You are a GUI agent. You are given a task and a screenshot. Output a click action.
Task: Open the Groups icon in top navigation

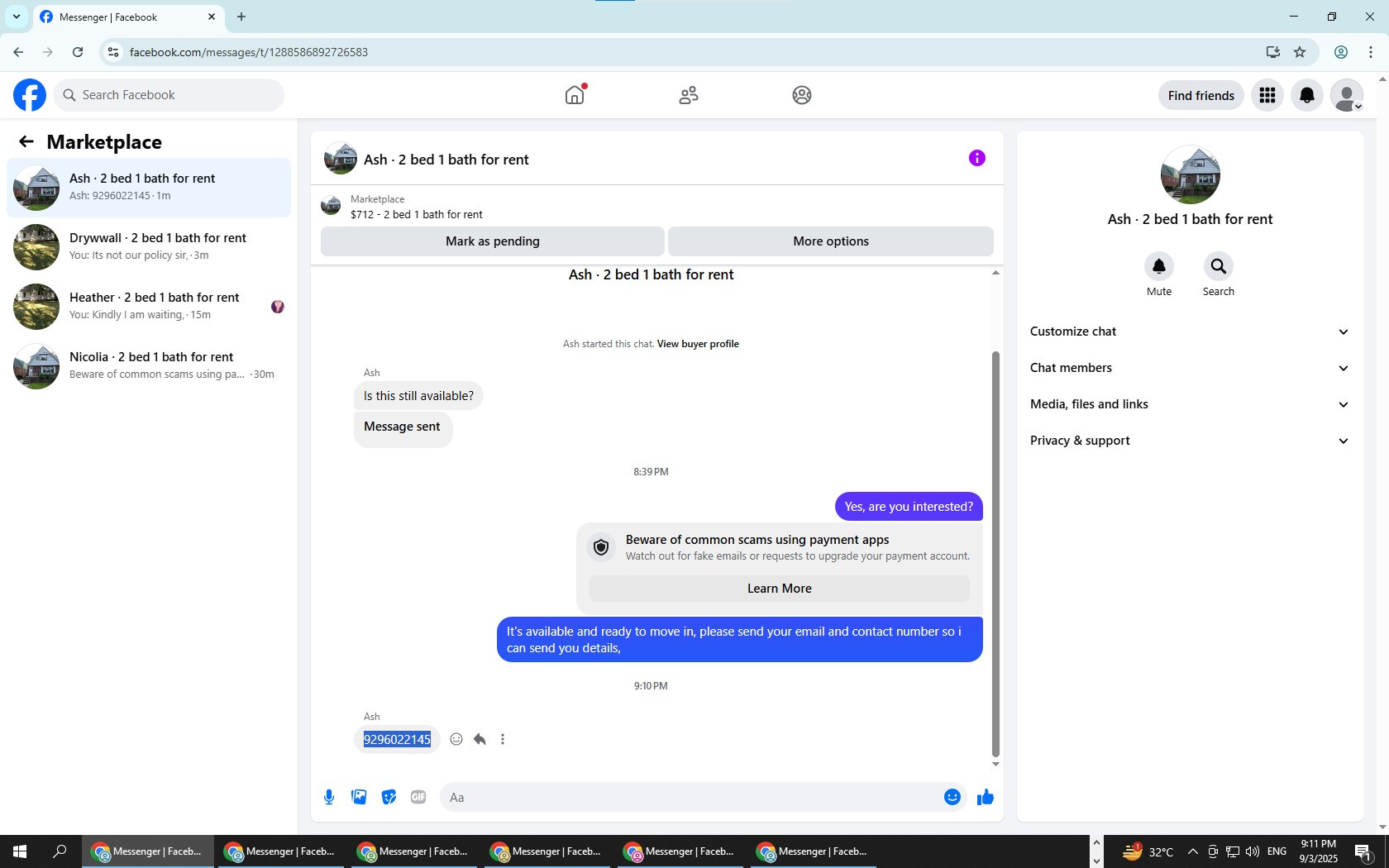pos(802,95)
